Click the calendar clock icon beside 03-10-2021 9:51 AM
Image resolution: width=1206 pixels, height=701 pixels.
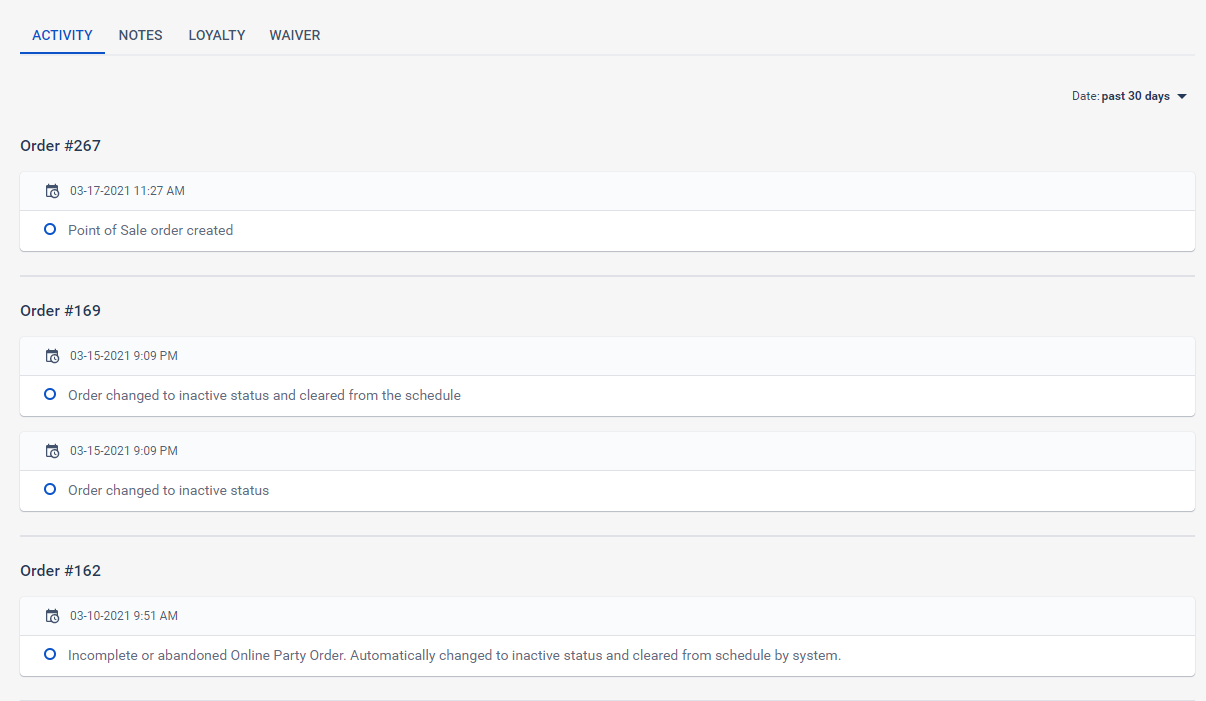pos(53,616)
